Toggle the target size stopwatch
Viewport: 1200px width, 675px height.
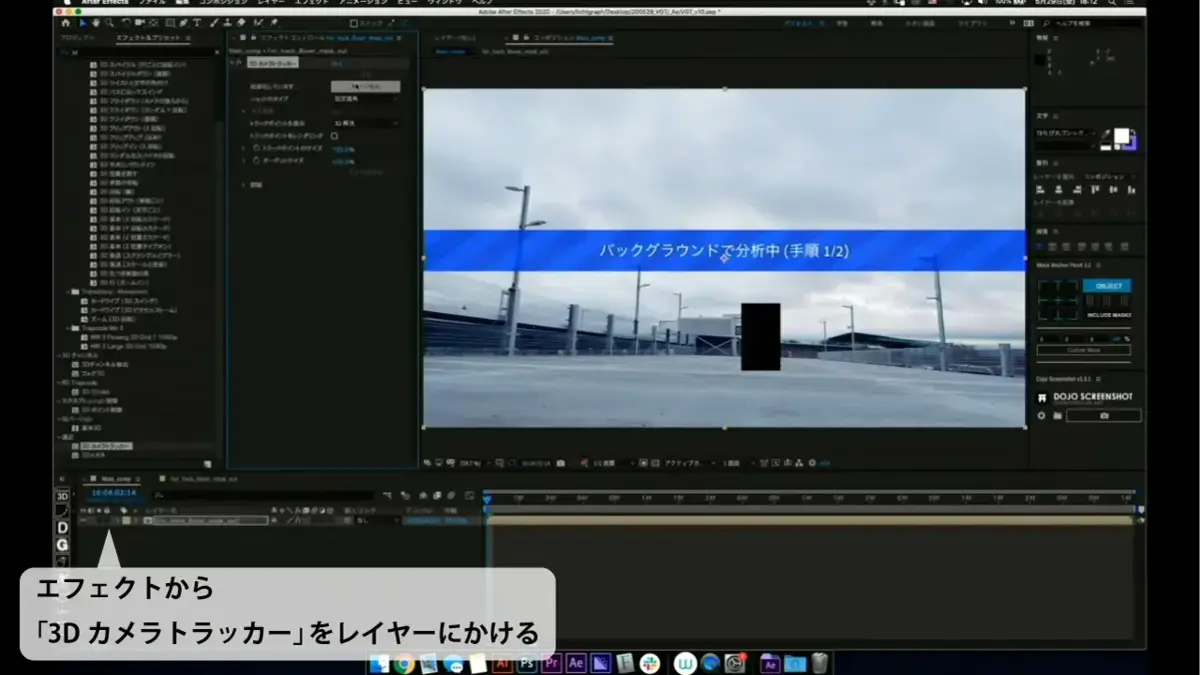(x=256, y=161)
